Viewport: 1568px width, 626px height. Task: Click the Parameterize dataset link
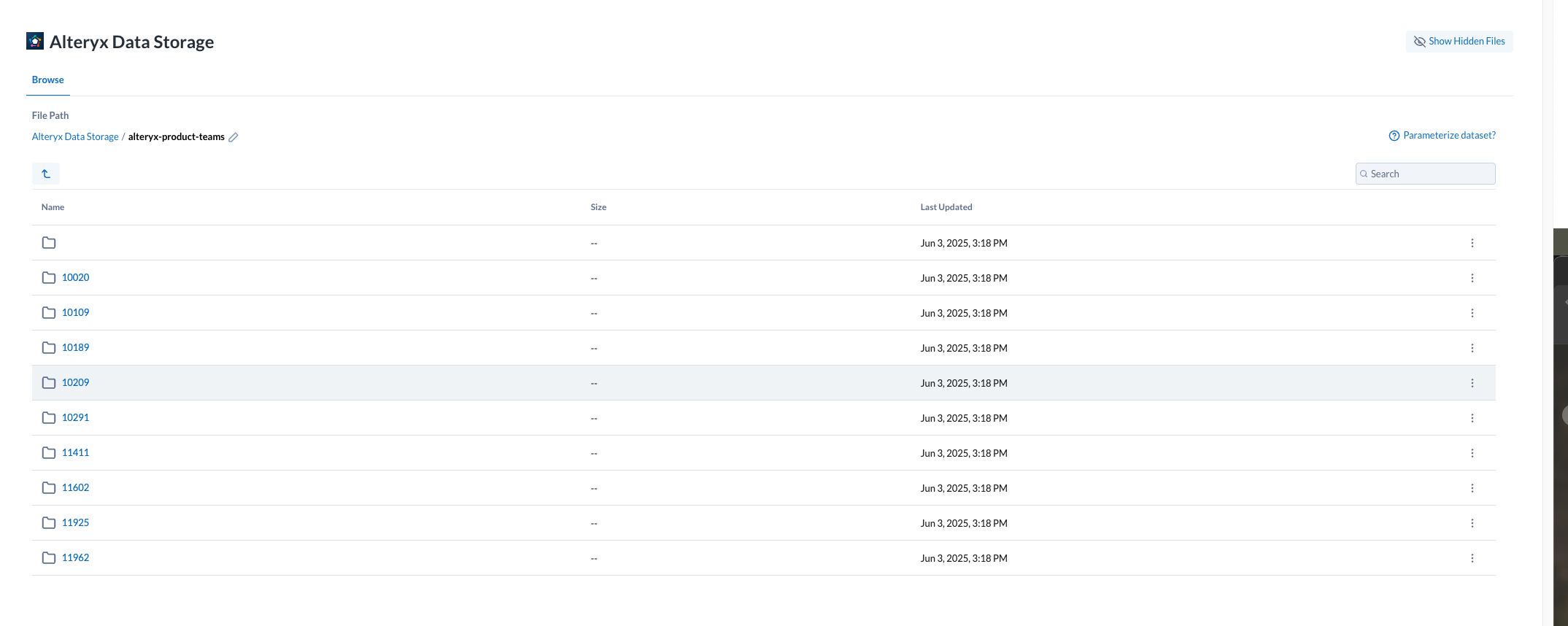pos(1449,136)
